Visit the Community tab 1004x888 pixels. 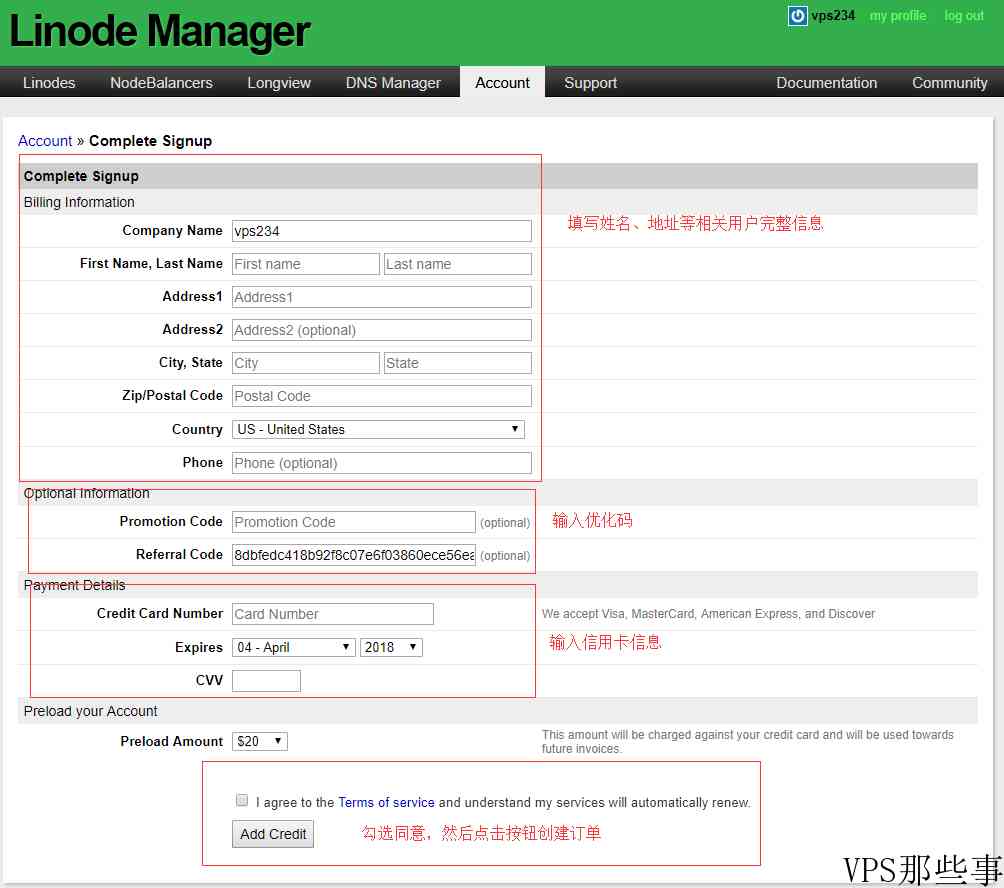(950, 83)
